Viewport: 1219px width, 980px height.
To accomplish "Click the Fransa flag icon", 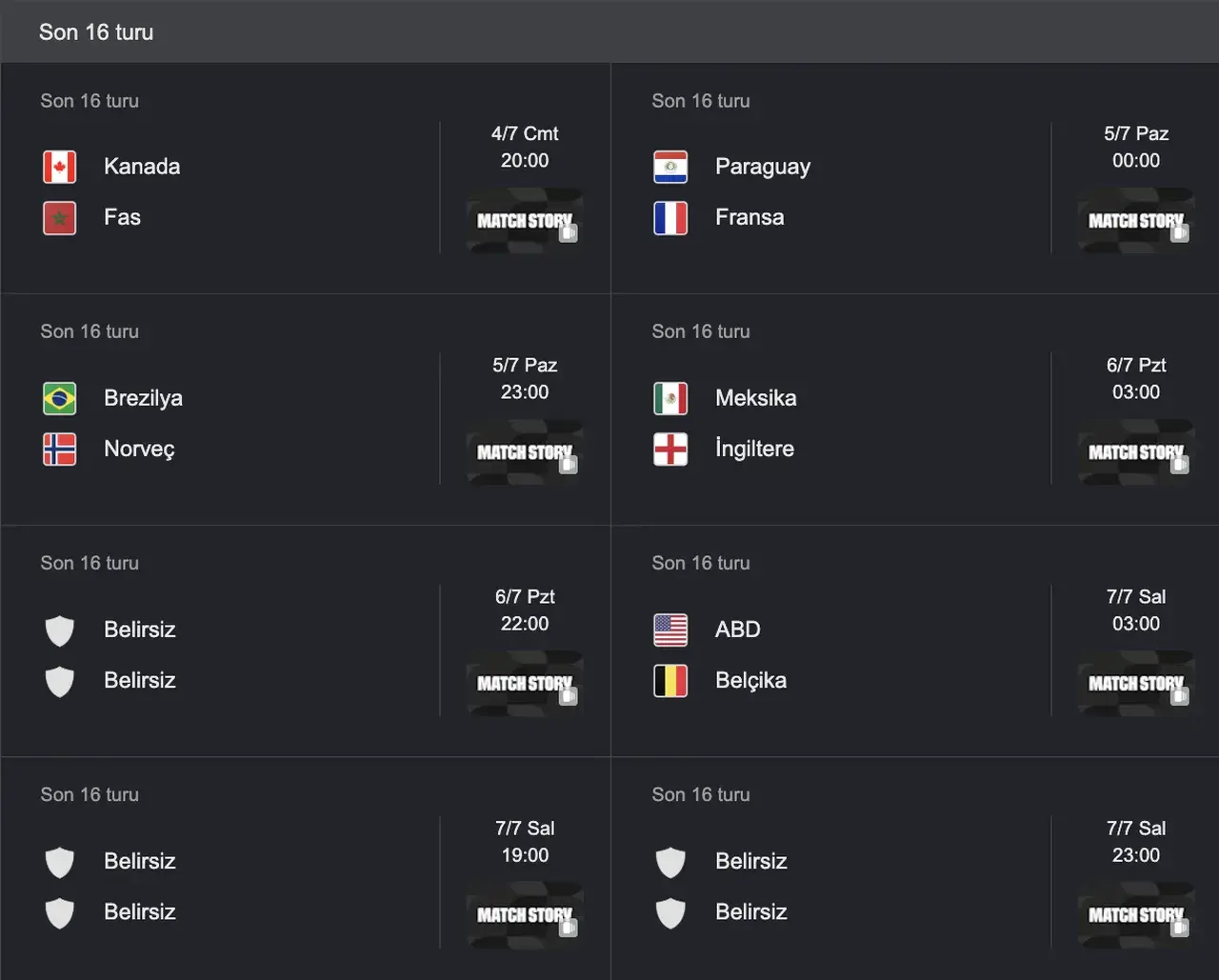I will coord(670,218).
